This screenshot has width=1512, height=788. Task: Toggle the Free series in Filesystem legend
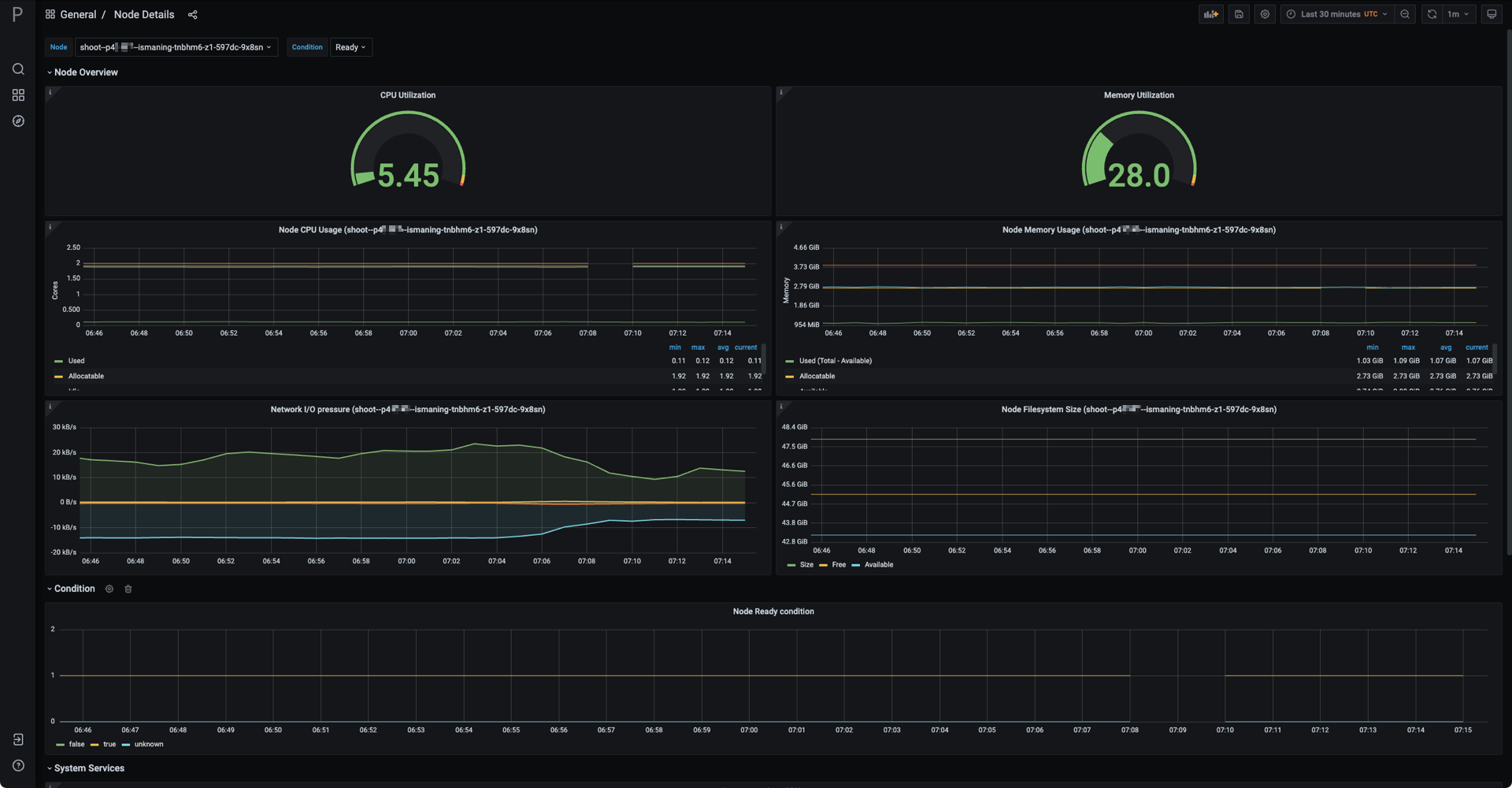tap(838, 565)
